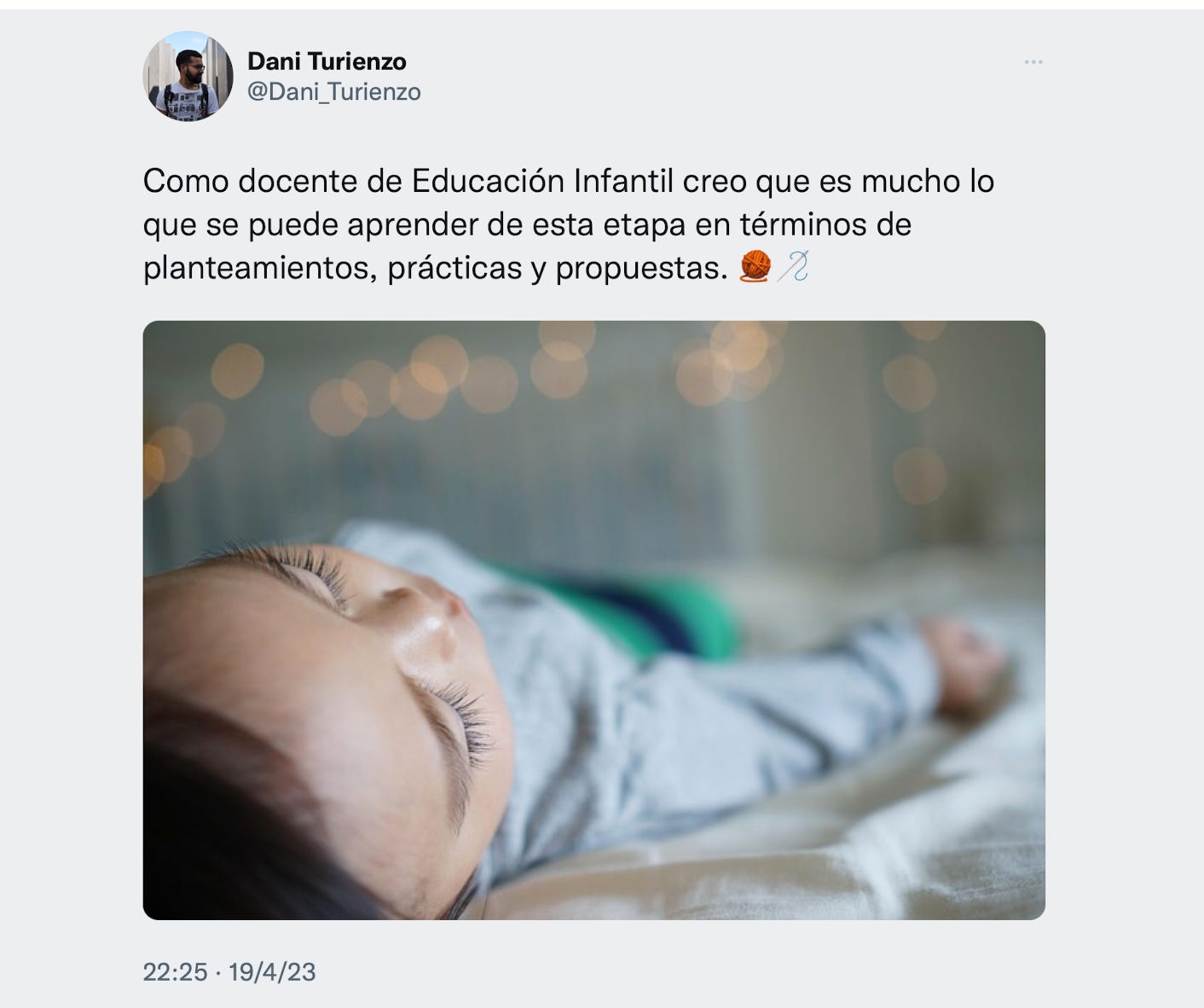Click Dani Turienzo's profile avatar

(188, 76)
